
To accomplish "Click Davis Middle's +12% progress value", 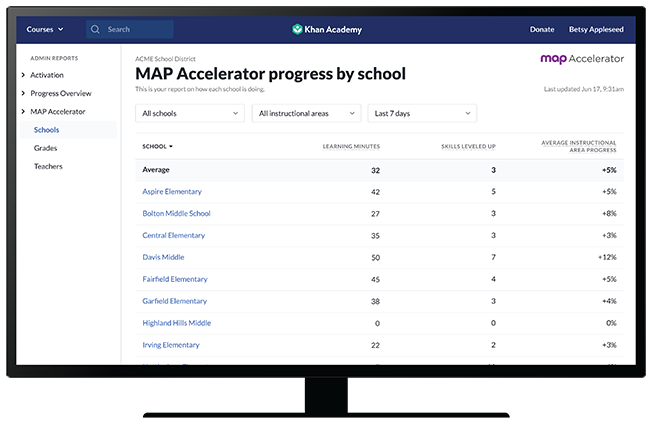I will pos(607,257).
